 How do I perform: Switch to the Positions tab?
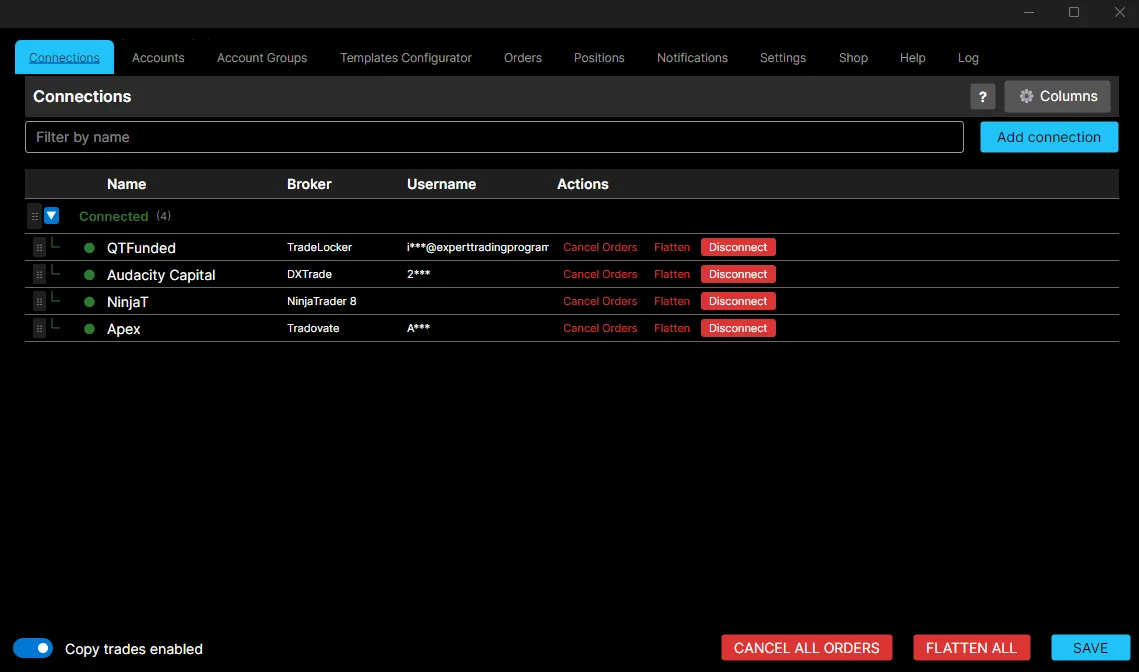pos(599,57)
